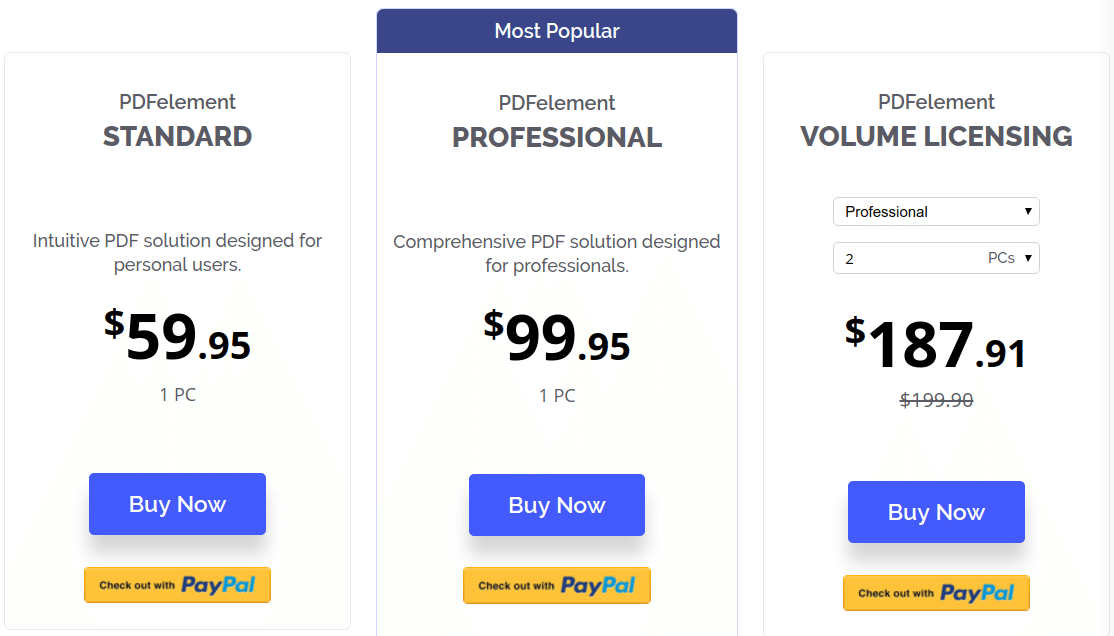Click the 1 PC label under $99.95

point(556,396)
